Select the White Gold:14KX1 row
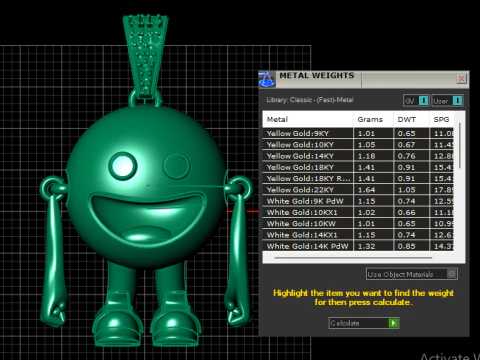Image resolution: width=480 pixels, height=360 pixels. (x=358, y=235)
